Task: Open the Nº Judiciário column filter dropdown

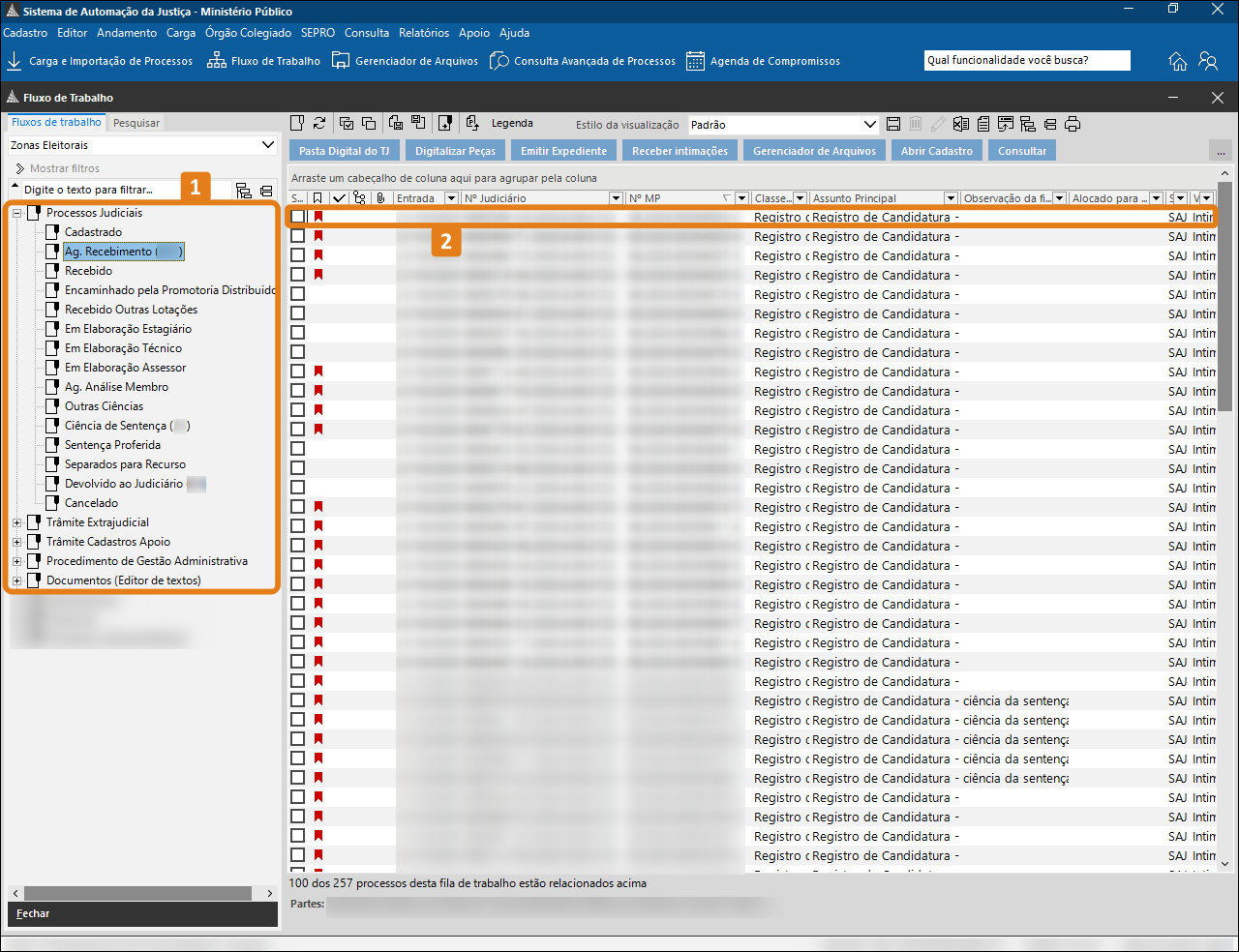Action: coord(616,198)
